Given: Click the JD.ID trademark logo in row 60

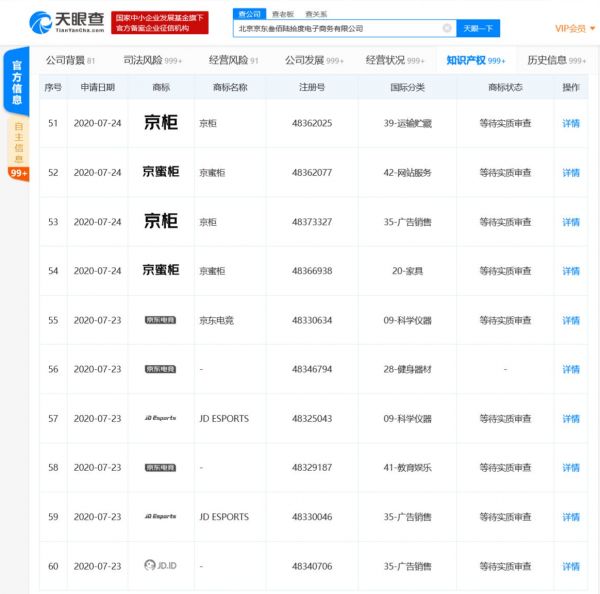Looking at the screenshot, I should pos(161,566).
